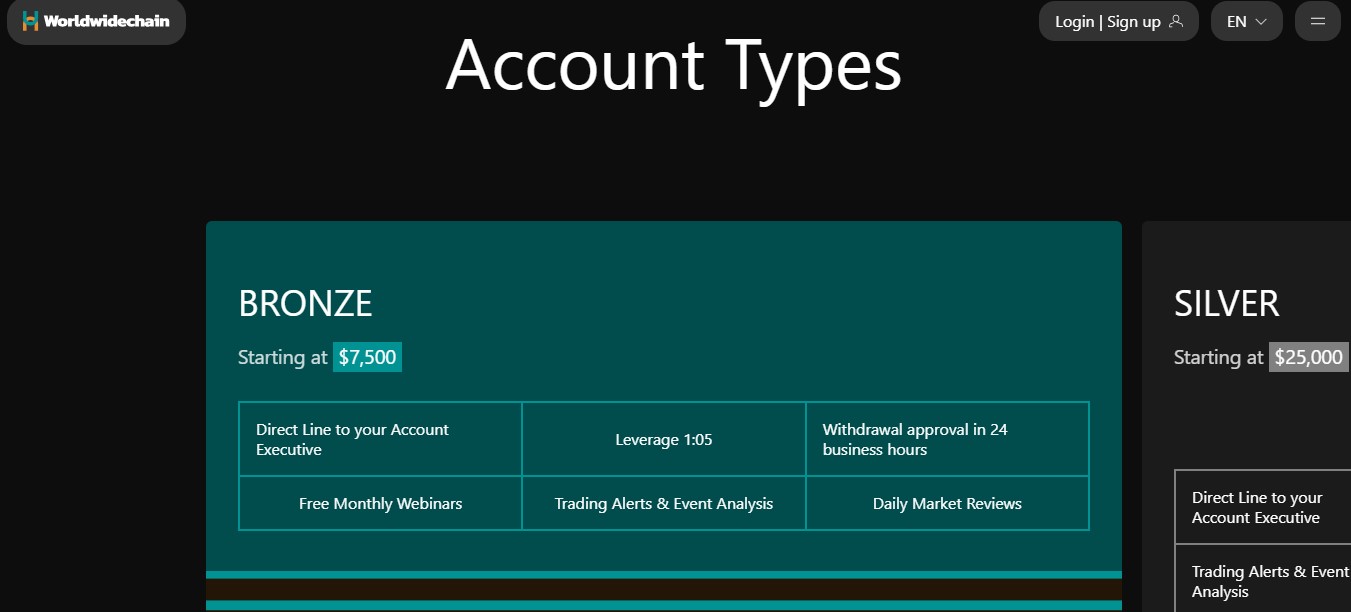1351x612 pixels.
Task: Click the $7,500 starting price badge
Action: click(367, 357)
